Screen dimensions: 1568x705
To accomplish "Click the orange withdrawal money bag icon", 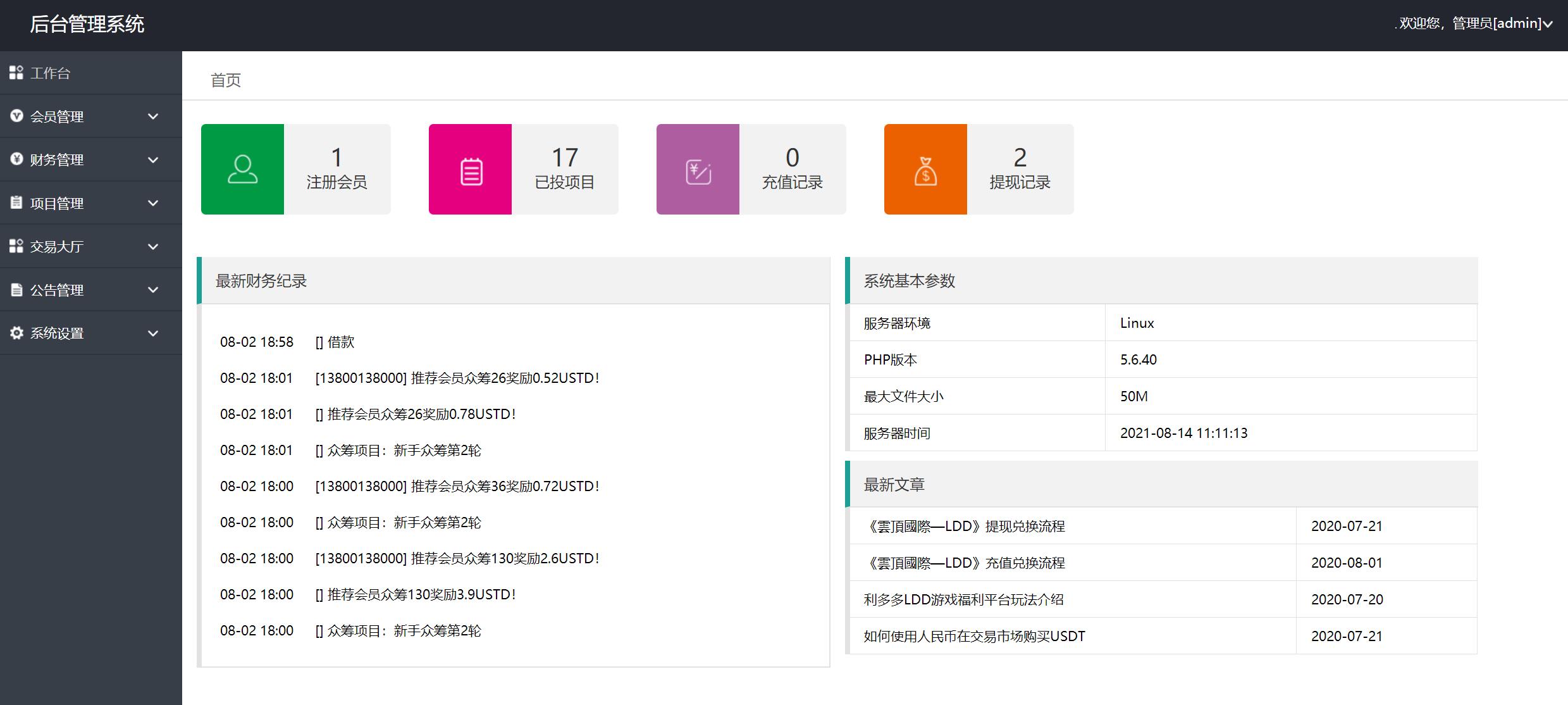I will (925, 172).
